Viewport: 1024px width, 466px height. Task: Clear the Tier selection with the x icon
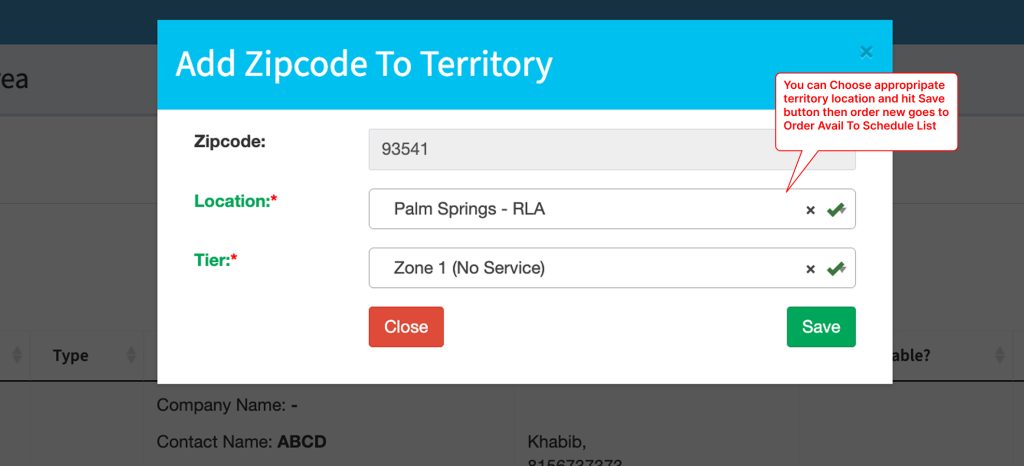point(811,269)
